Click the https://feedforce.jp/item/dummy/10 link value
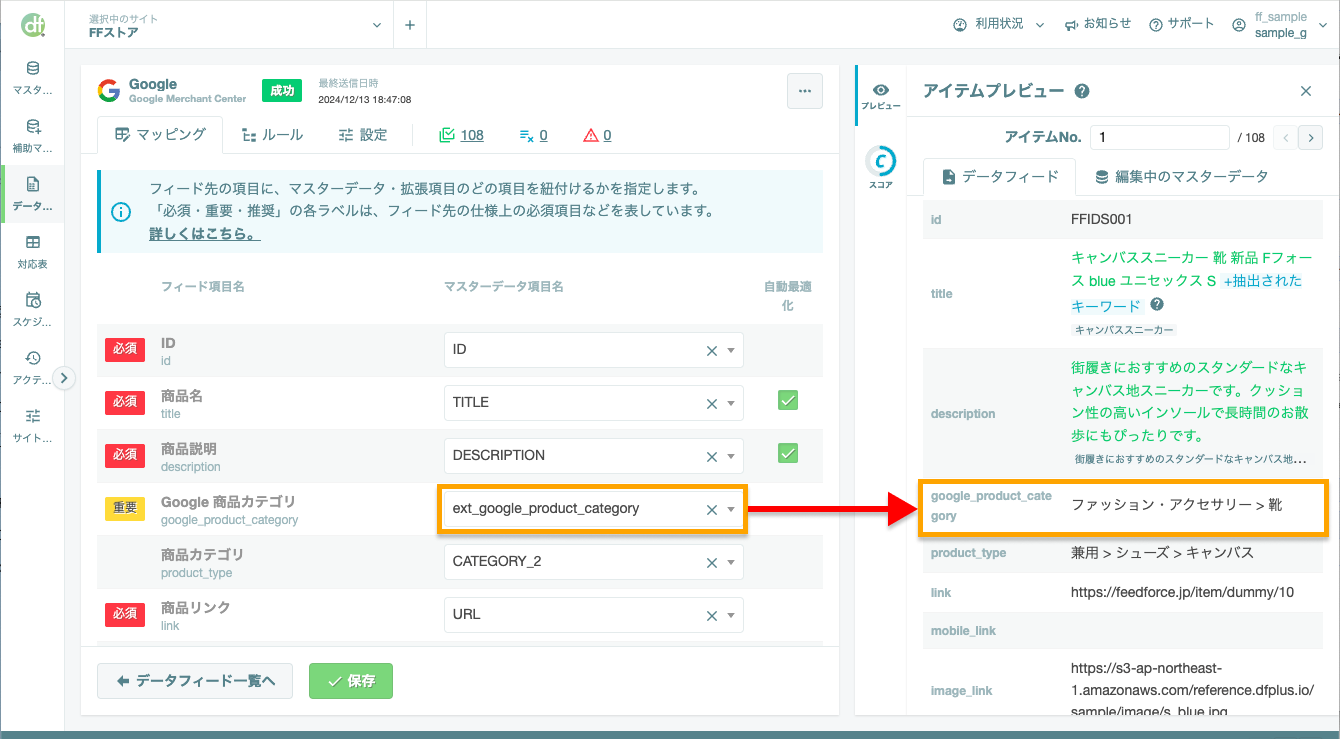The image size is (1340, 739). pyautogui.click(x=1182, y=592)
